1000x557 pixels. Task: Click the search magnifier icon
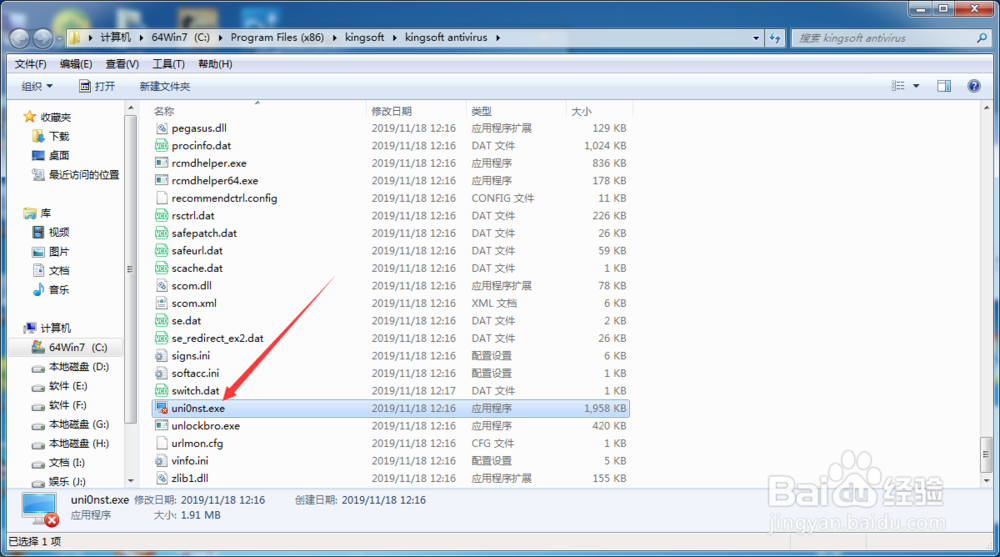click(982, 38)
